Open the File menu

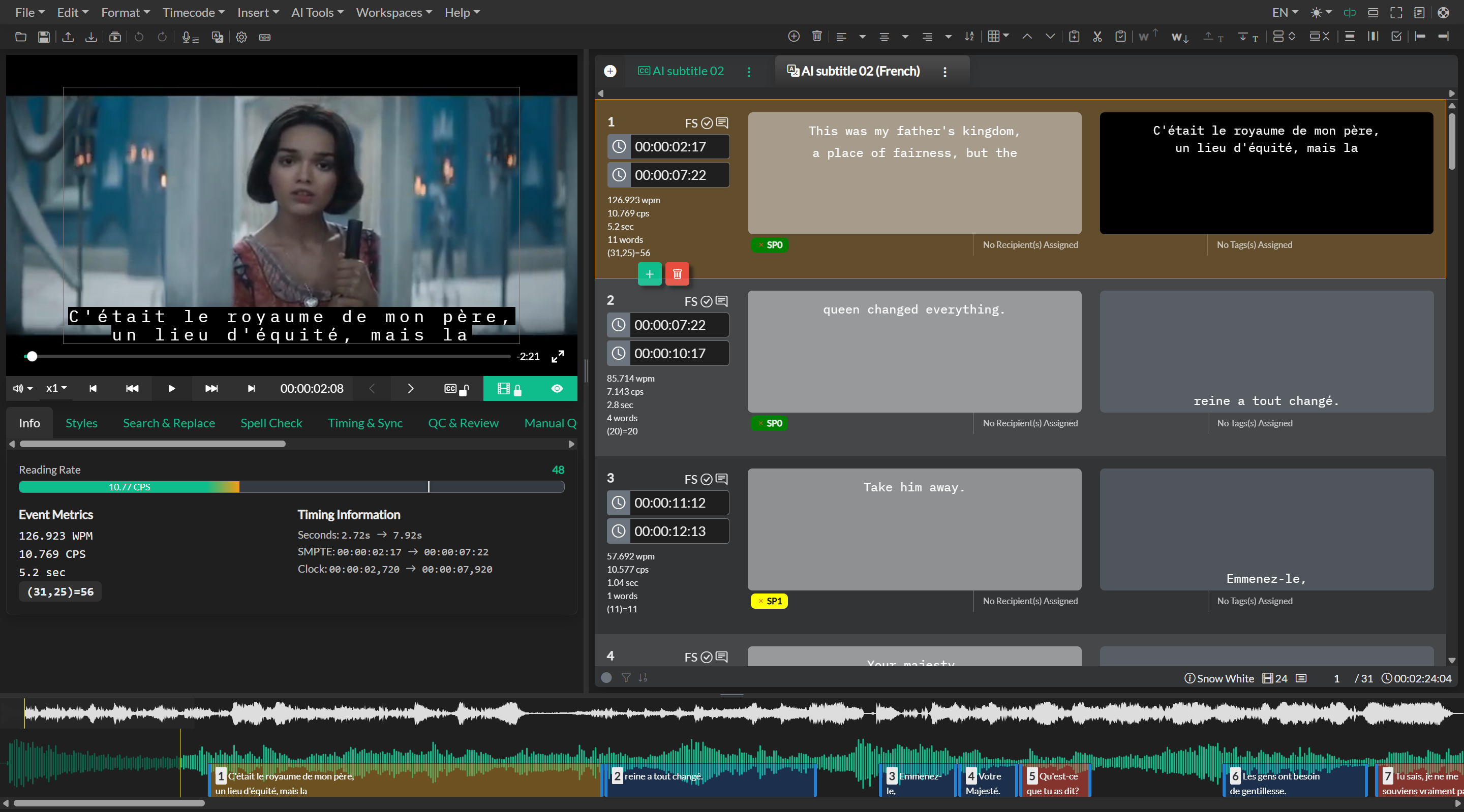(x=29, y=13)
